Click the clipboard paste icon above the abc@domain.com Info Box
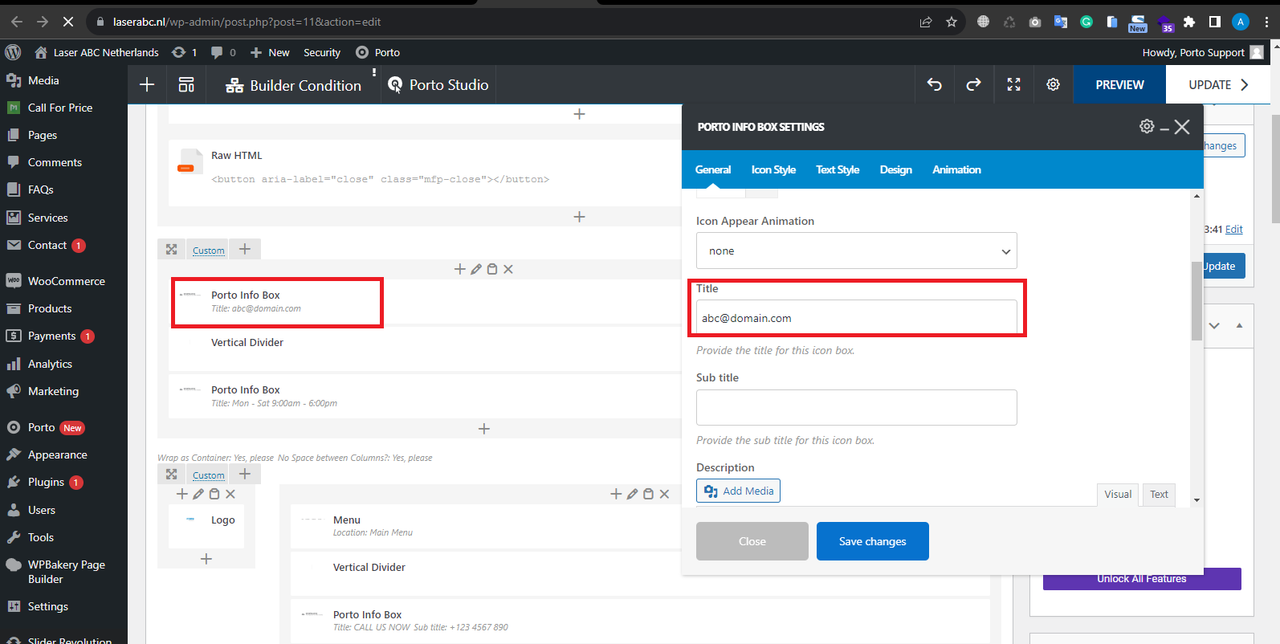This screenshot has height=644, width=1280. tap(492, 269)
